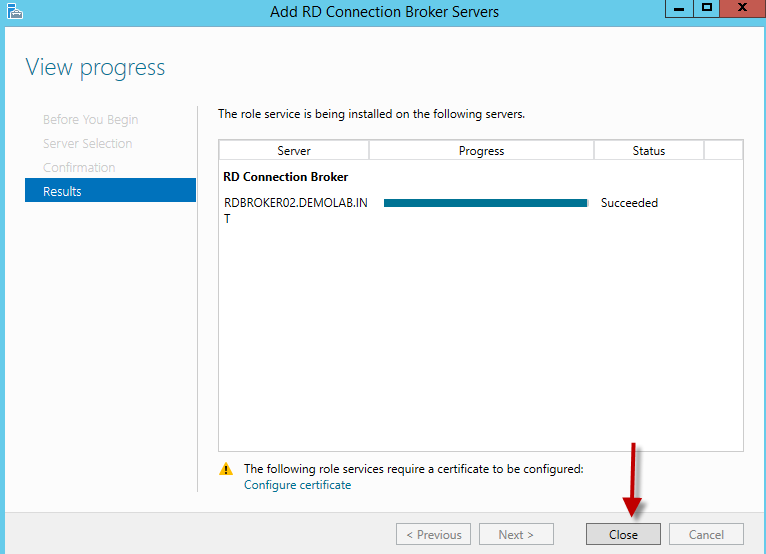Click the Succeeded status text

pos(629,203)
